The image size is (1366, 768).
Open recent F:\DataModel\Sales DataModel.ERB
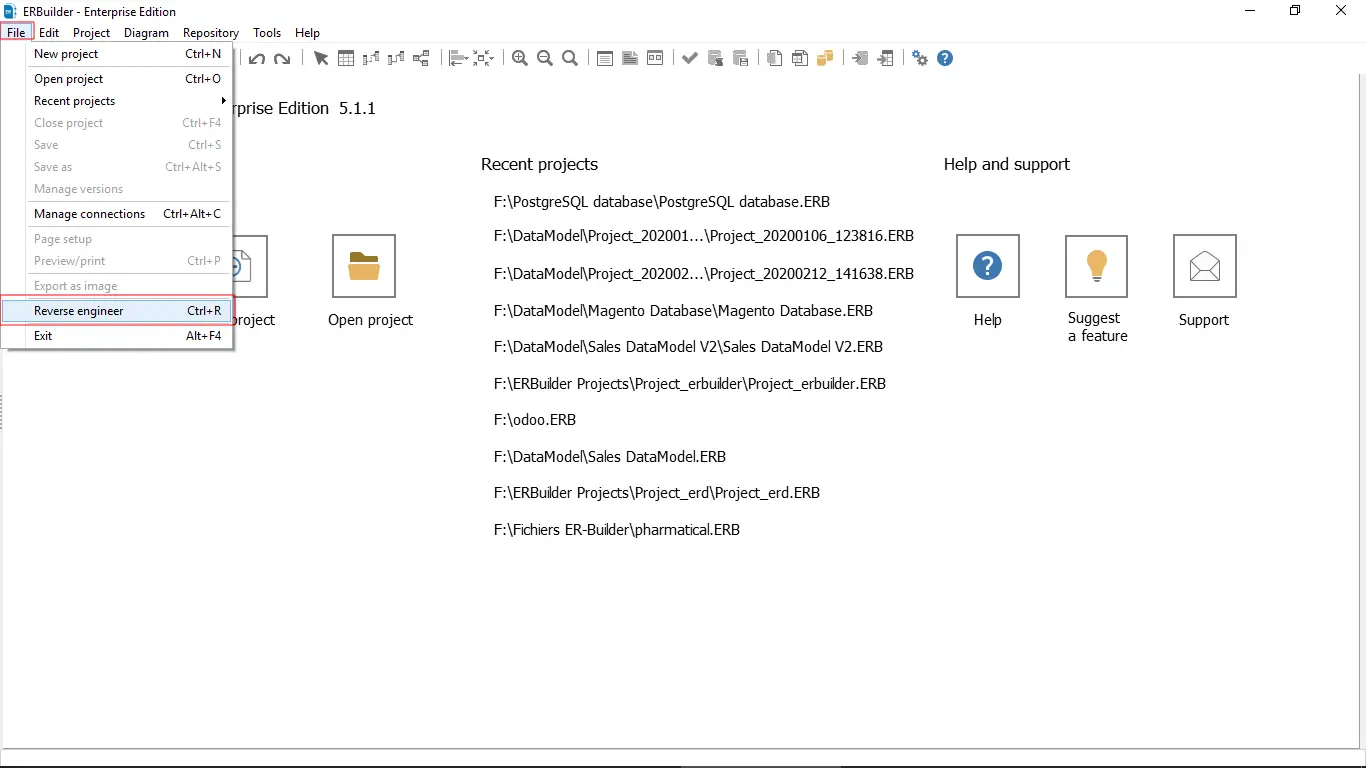pos(610,457)
